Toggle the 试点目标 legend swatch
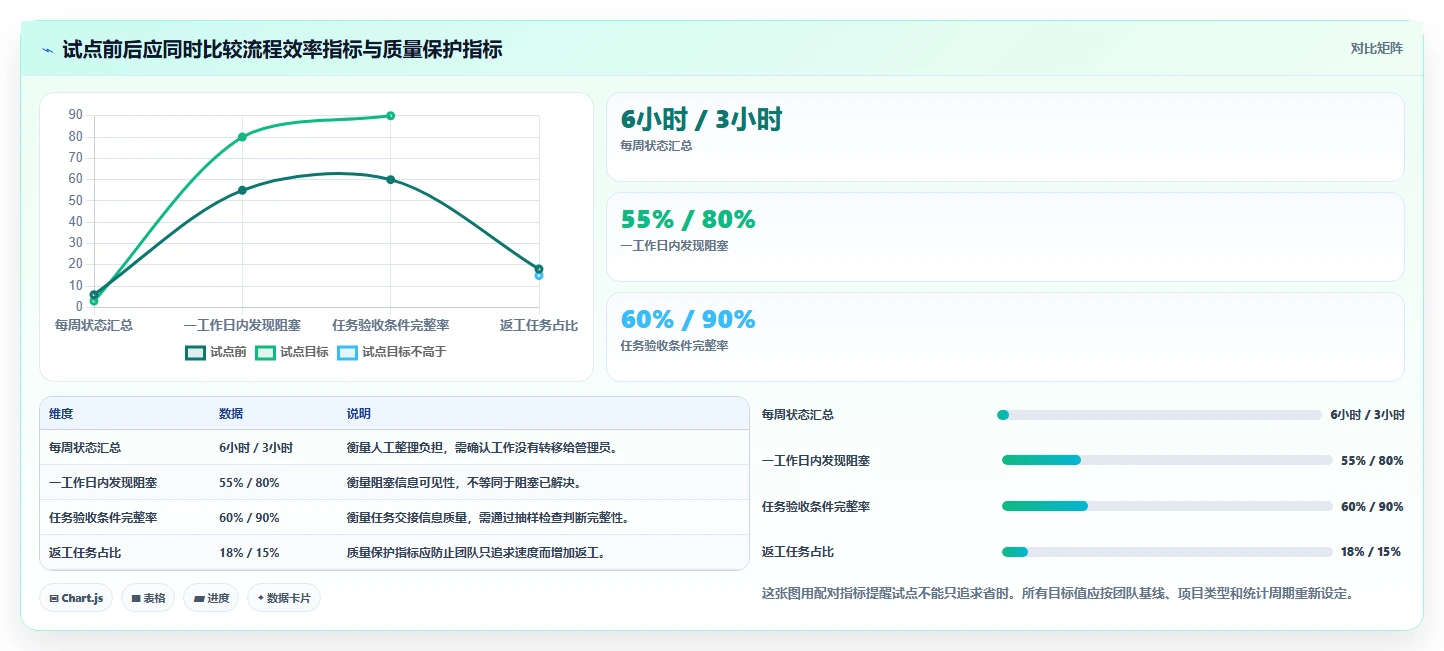1444x651 pixels. pos(265,352)
